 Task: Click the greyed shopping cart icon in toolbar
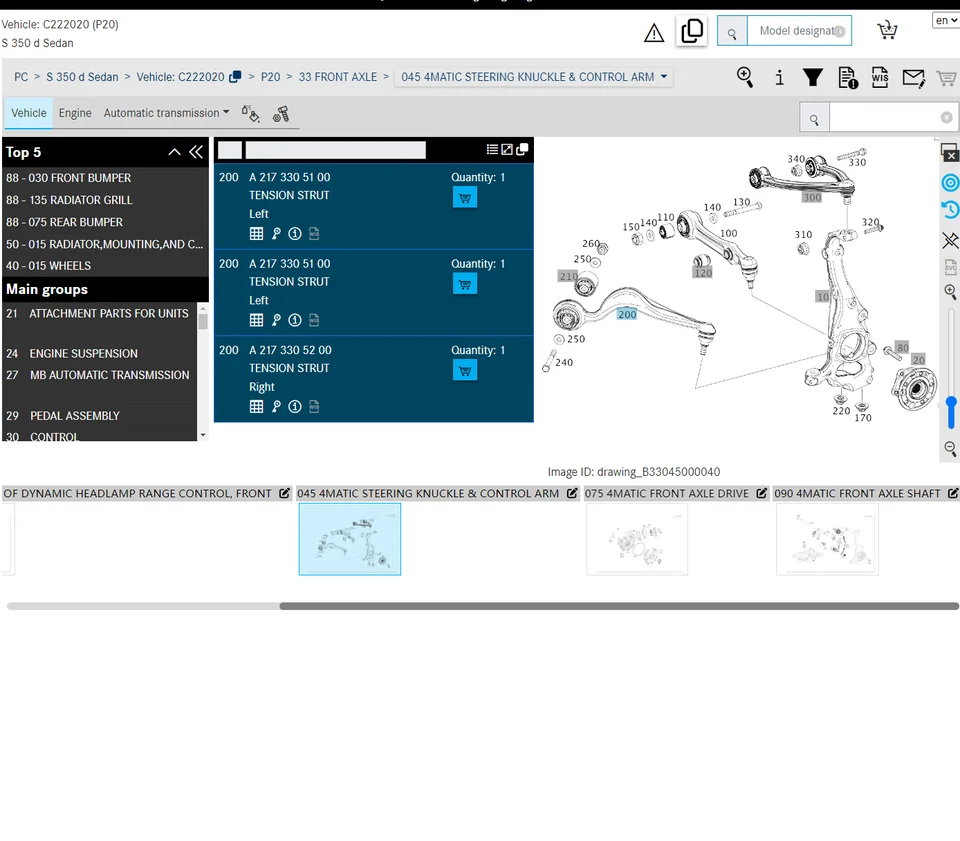(946, 78)
